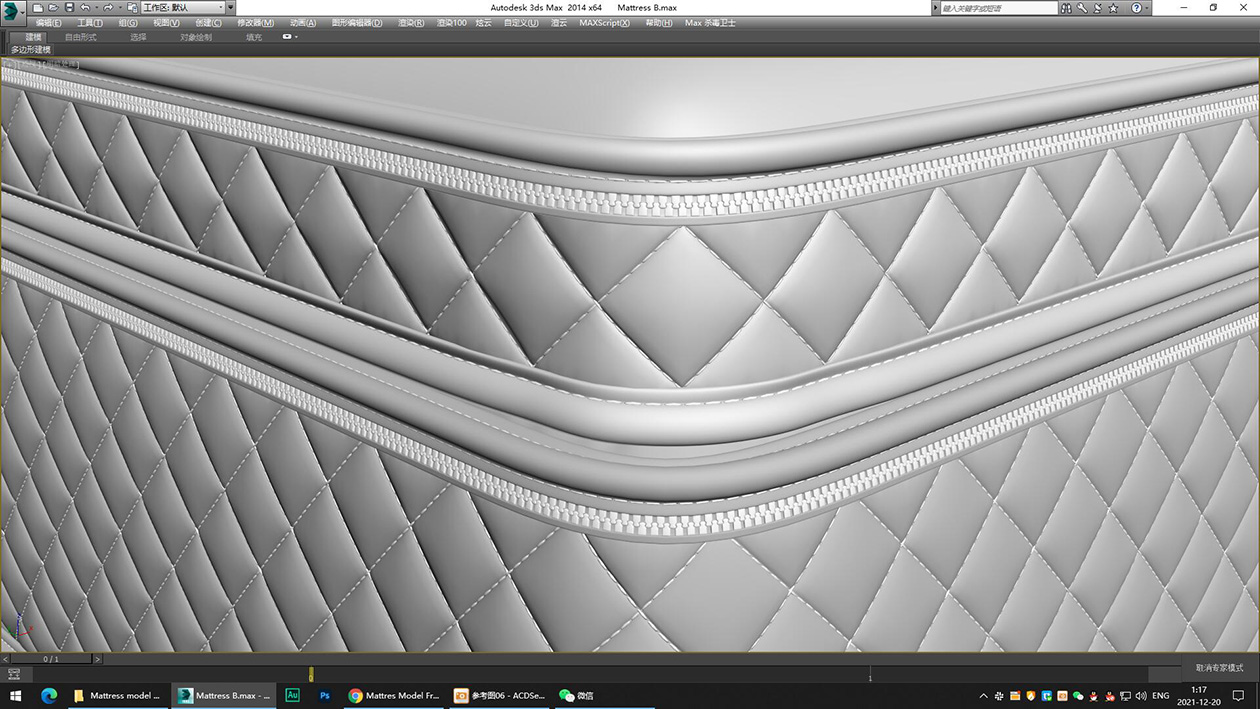Image resolution: width=1260 pixels, height=709 pixels.
Task: Click the New Scene icon
Action: pos(38,8)
